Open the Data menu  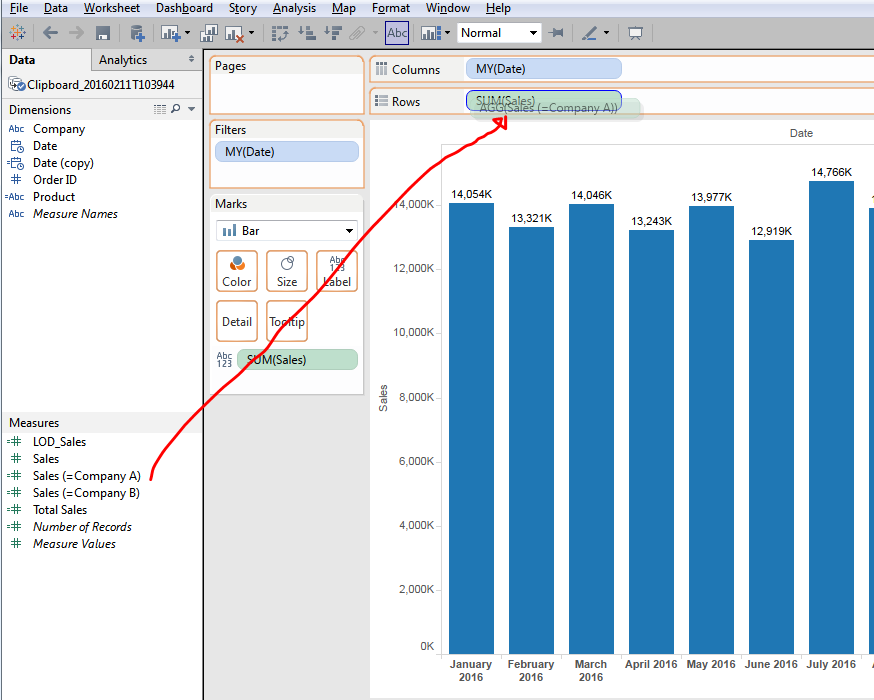click(56, 8)
